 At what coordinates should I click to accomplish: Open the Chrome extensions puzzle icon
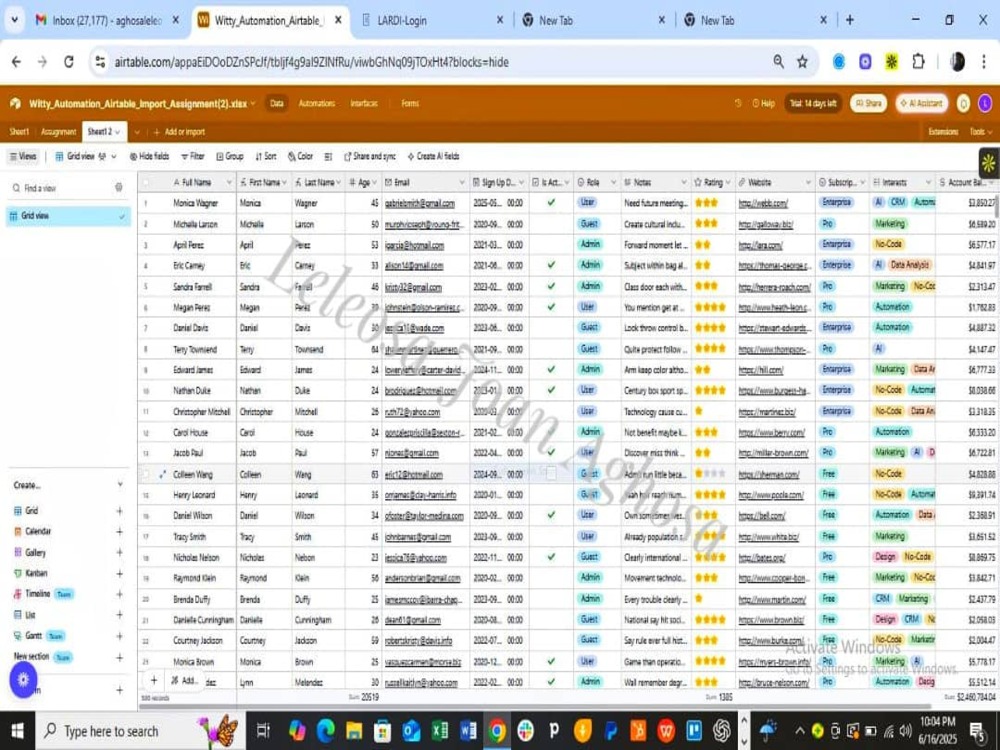(918, 62)
